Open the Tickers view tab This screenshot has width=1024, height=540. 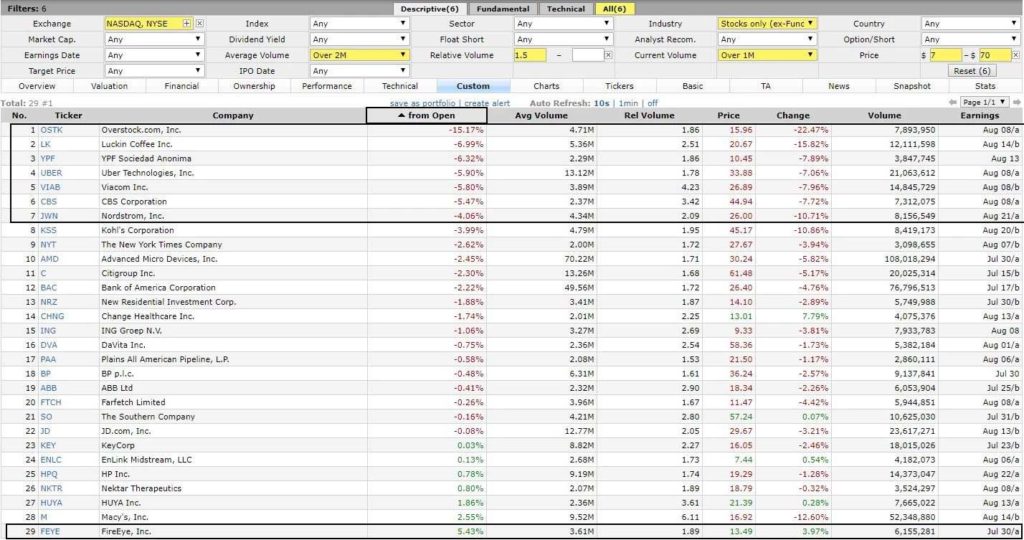pyautogui.click(x=619, y=86)
